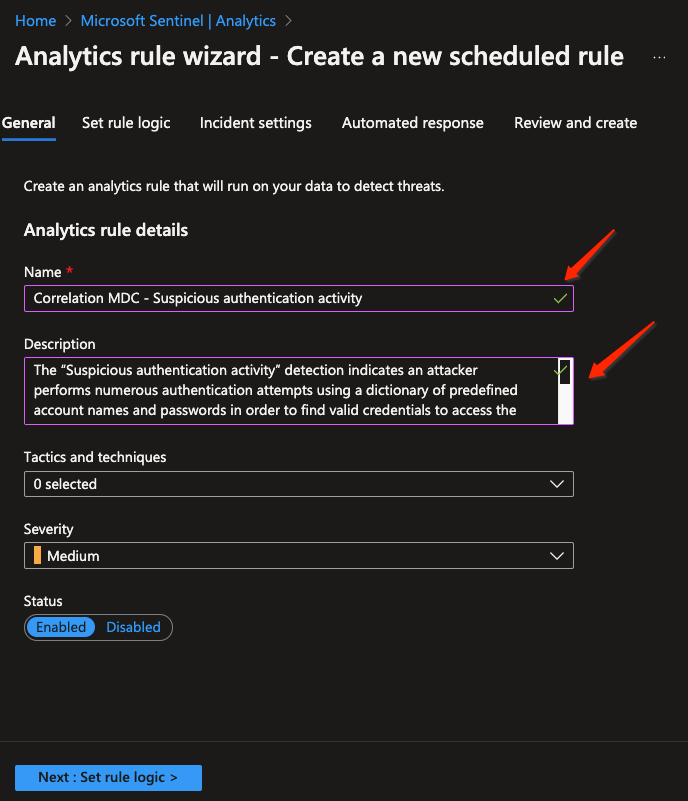Open Microsoft Sentinel | Analytics breadcrumb
This screenshot has width=688, height=801.
tap(178, 20)
